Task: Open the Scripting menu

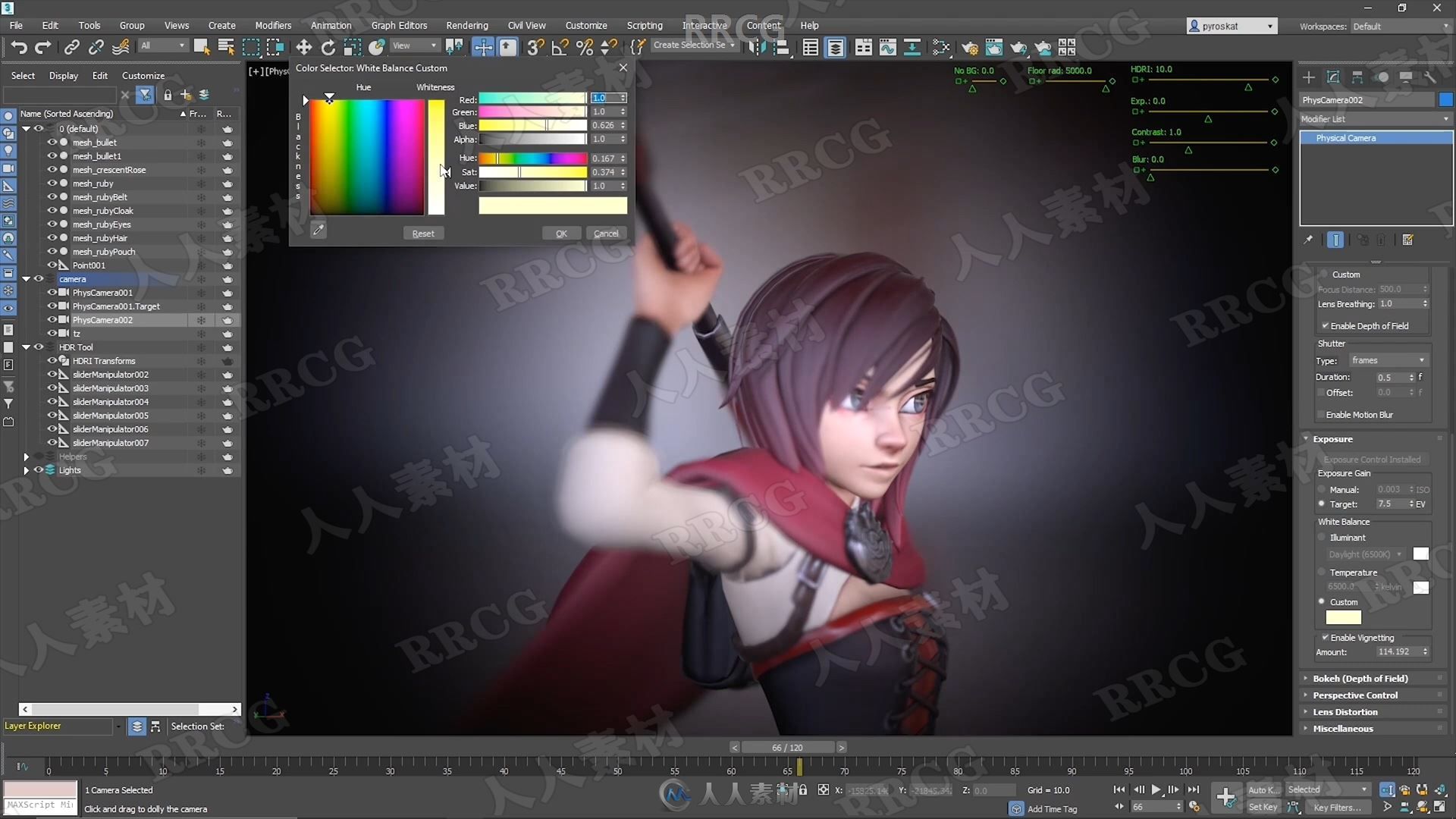Action: point(645,25)
